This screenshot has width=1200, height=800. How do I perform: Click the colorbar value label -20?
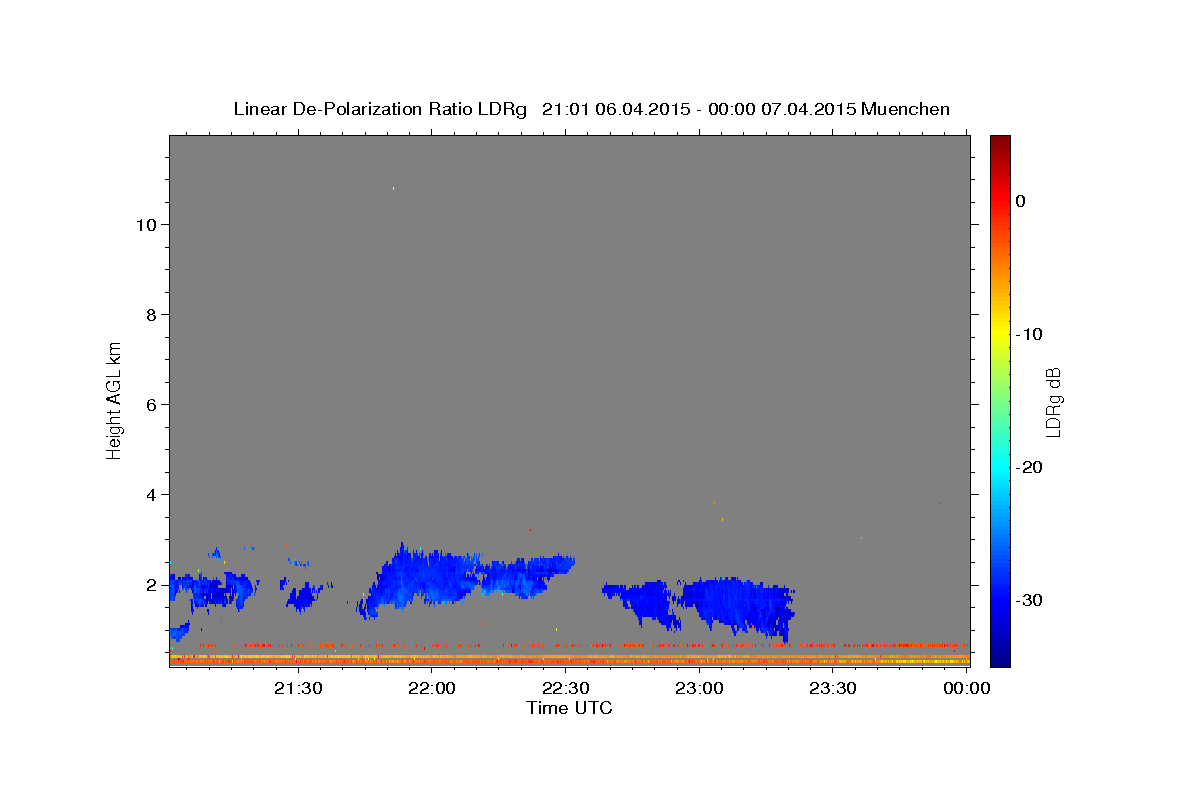(1029, 467)
